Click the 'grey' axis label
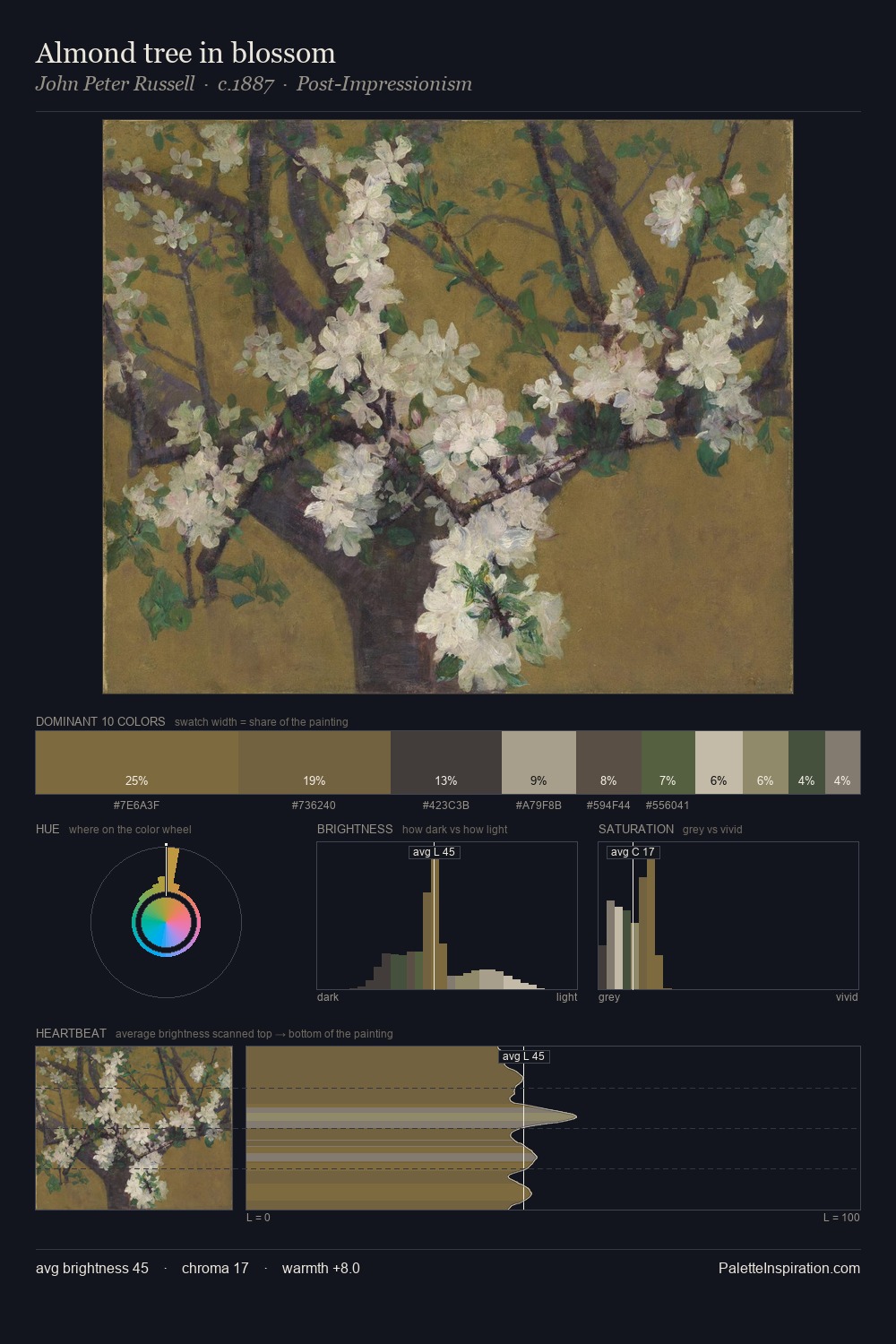 click(x=609, y=997)
